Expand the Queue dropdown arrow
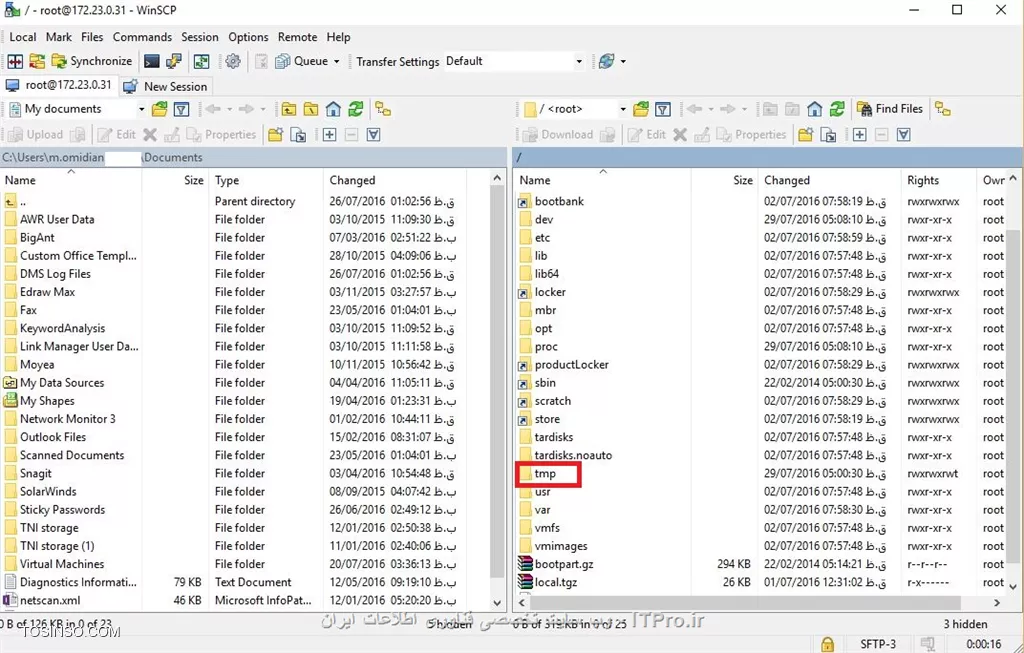 point(337,61)
